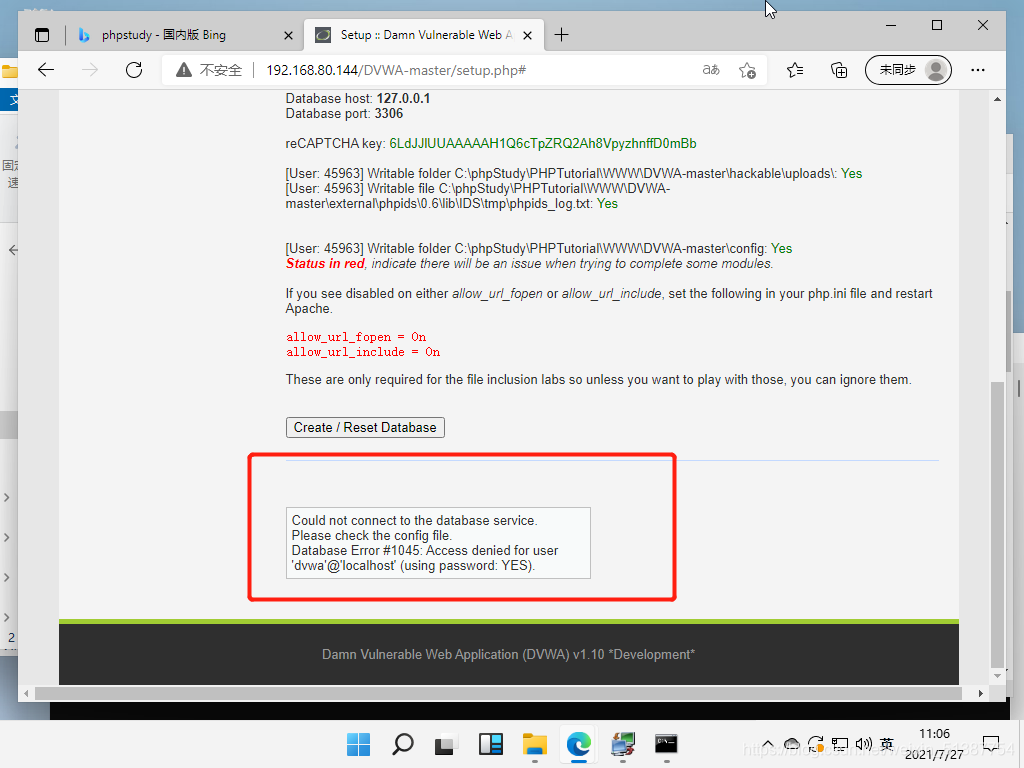Screen dimensions: 1024x768
Task: Reload the setup.php page
Action: [134, 70]
